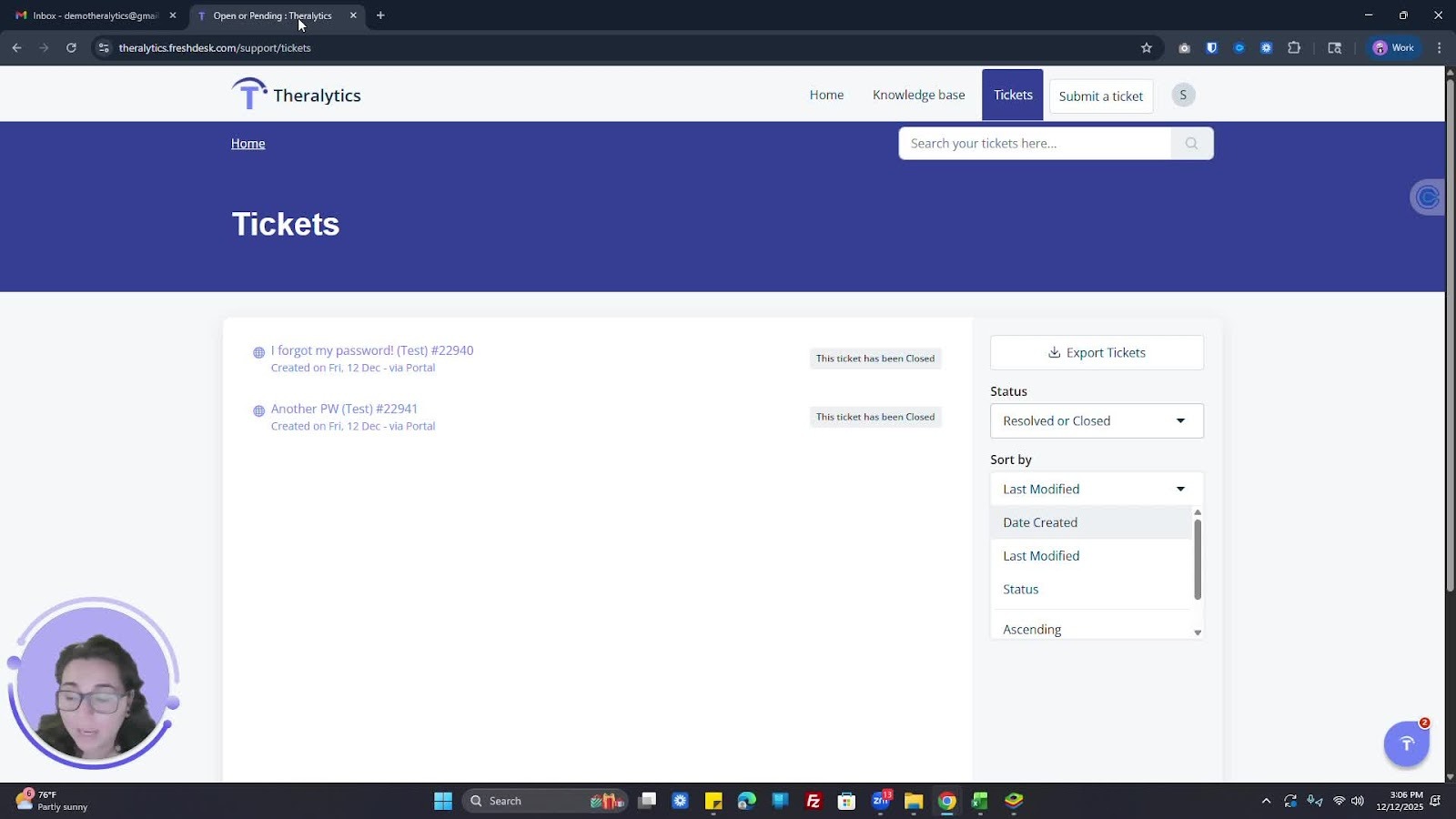1456x819 pixels.
Task: Show hidden system tray icons chevron
Action: [1266, 801]
